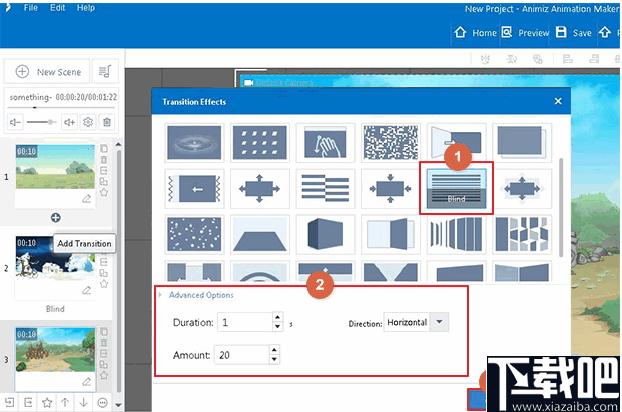
Task: Click the music list icon beside New Scene
Action: click(105, 71)
